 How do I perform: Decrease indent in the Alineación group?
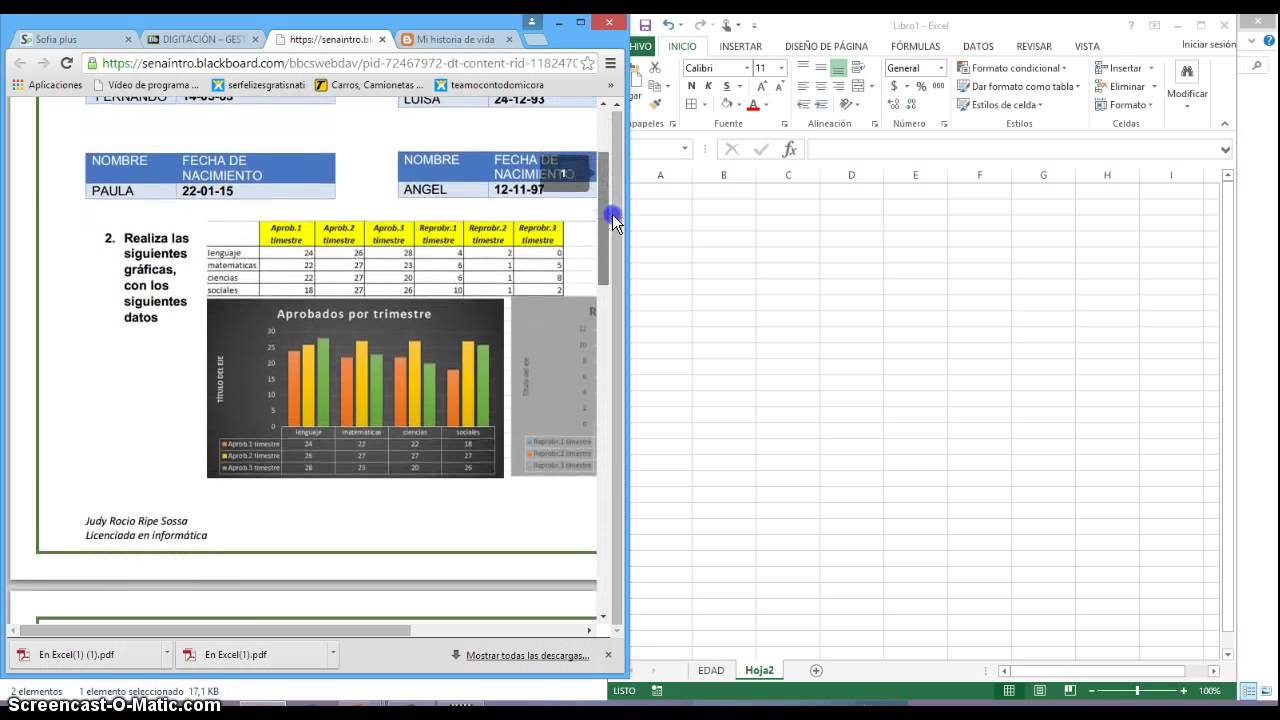pos(802,104)
